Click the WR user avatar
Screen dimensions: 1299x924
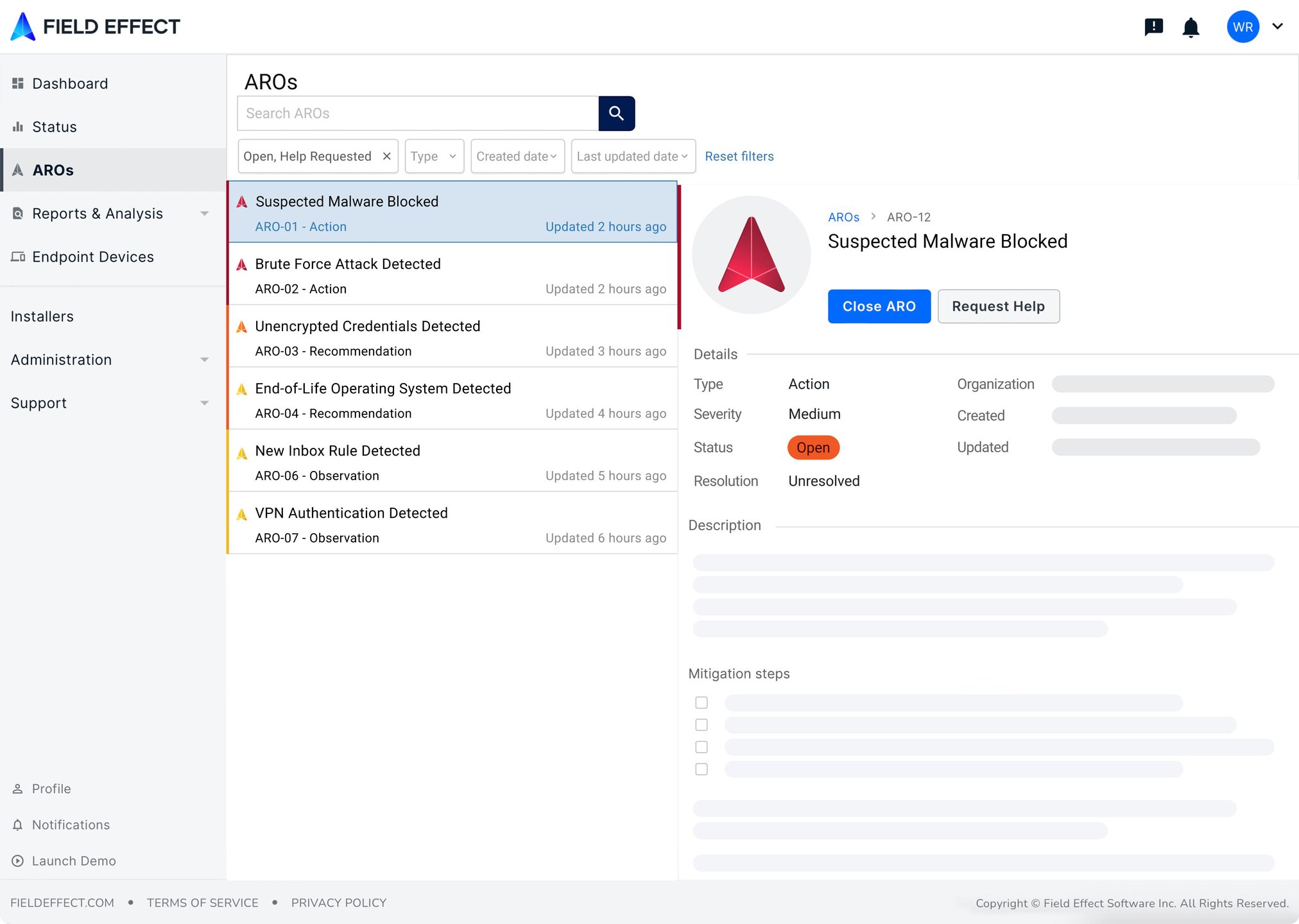(1243, 27)
